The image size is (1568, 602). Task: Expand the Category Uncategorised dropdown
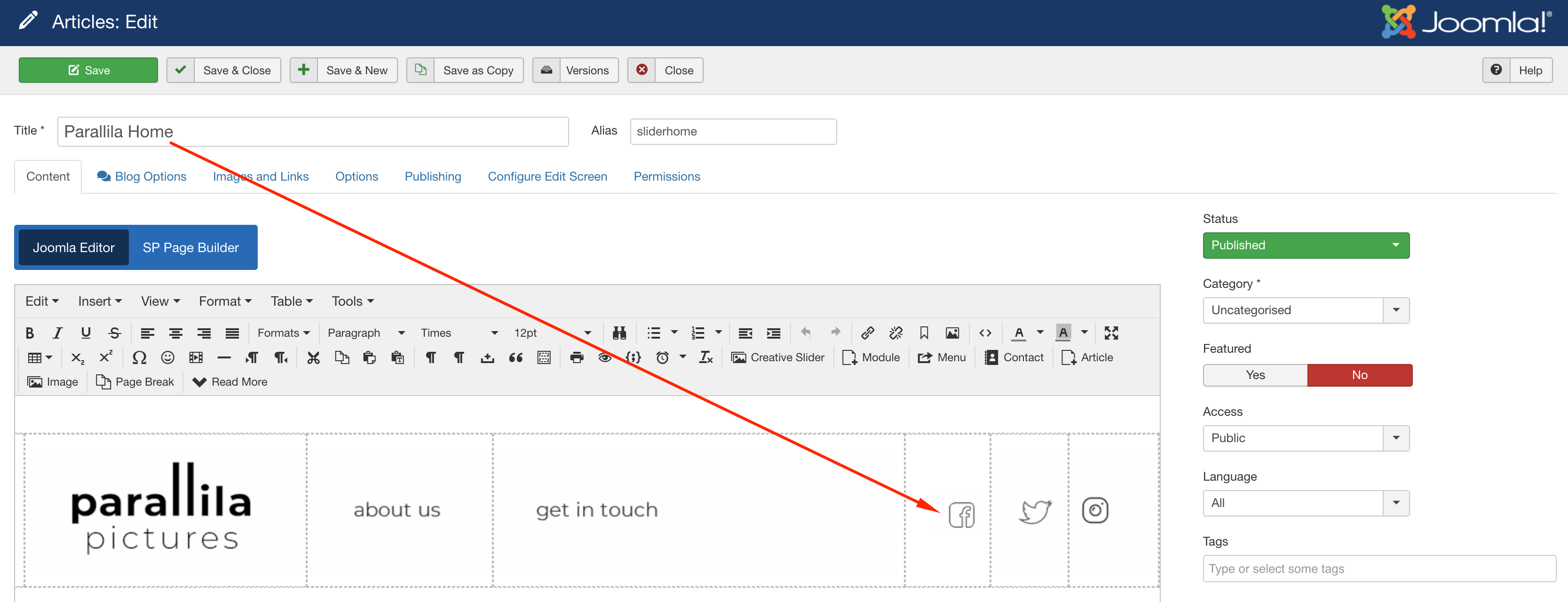pyautogui.click(x=1305, y=310)
